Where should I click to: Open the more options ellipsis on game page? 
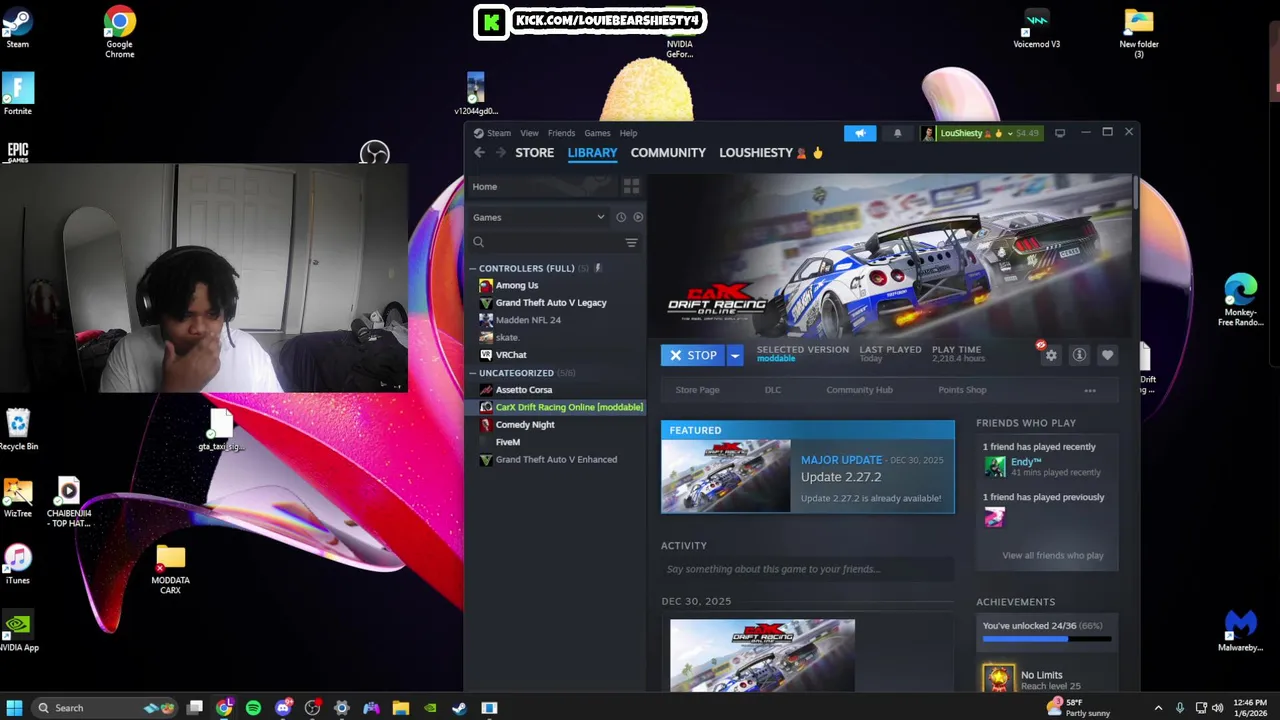pos(1090,391)
